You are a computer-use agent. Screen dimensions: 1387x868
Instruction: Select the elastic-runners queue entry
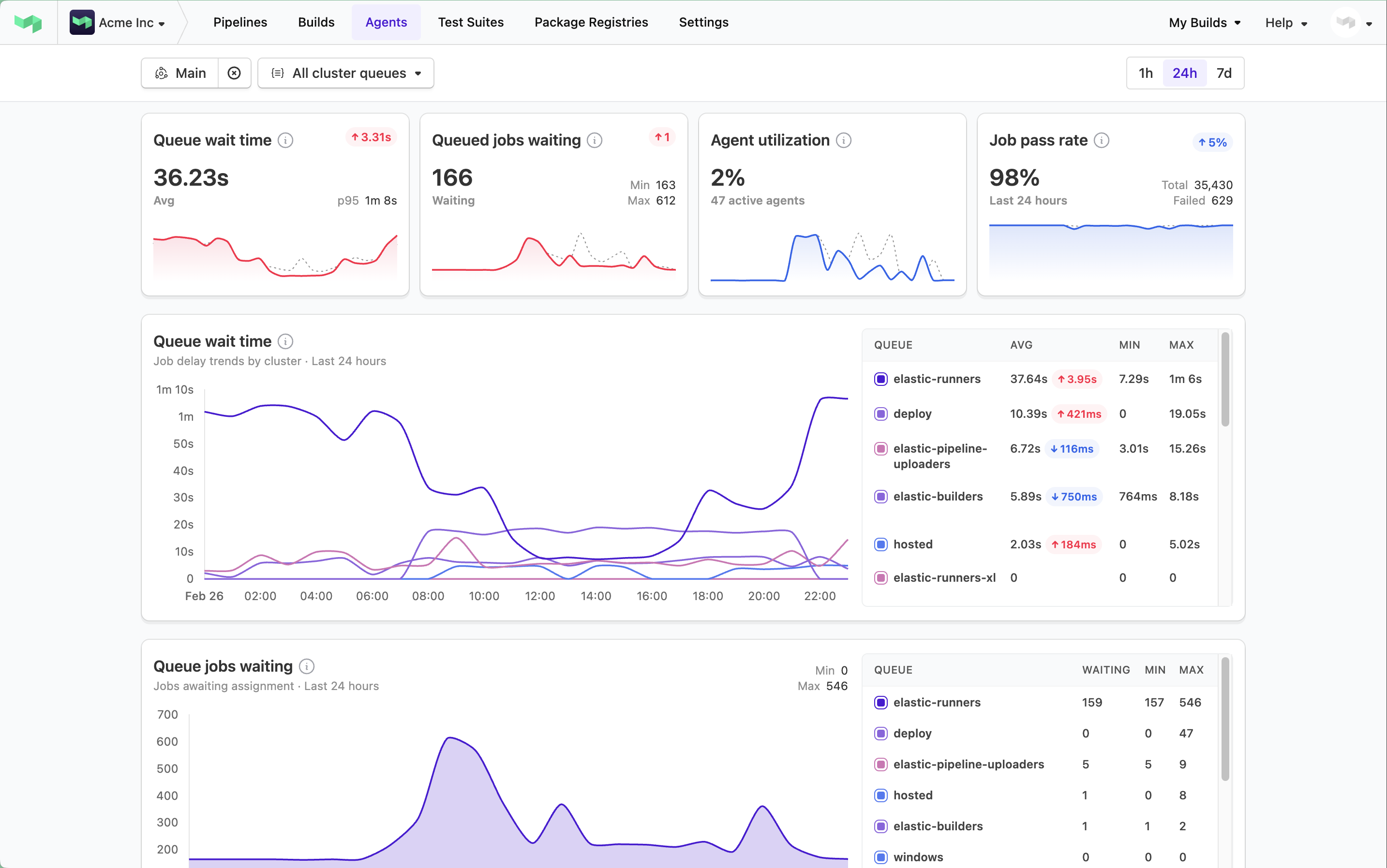point(937,379)
